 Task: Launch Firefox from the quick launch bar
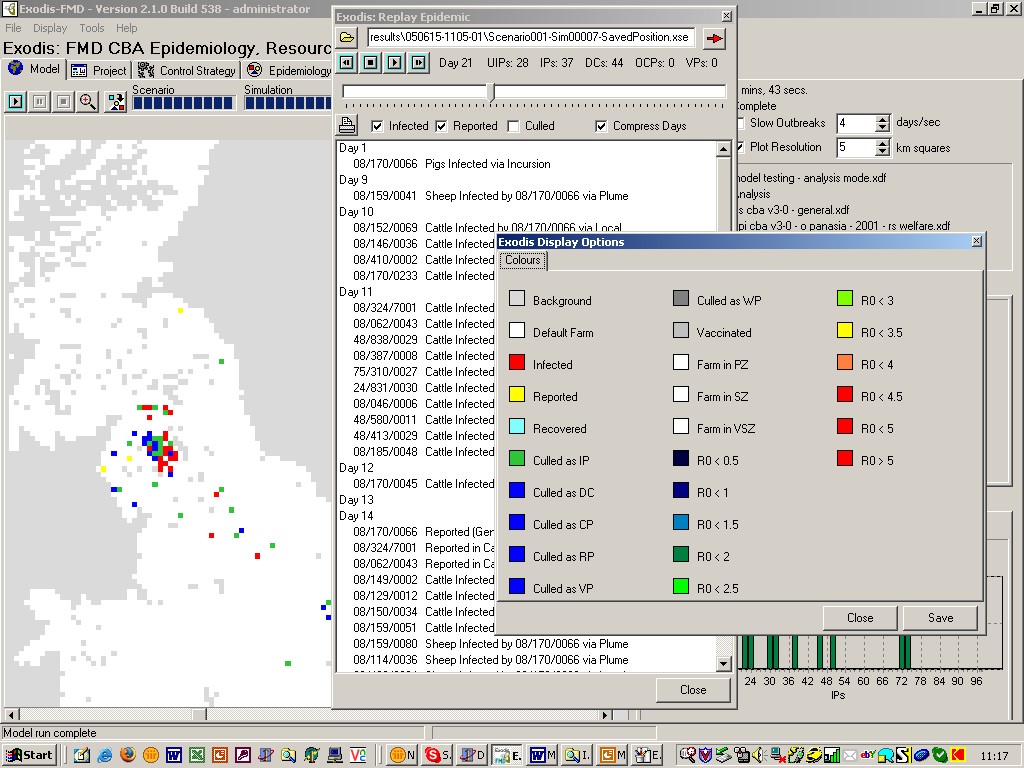128,755
